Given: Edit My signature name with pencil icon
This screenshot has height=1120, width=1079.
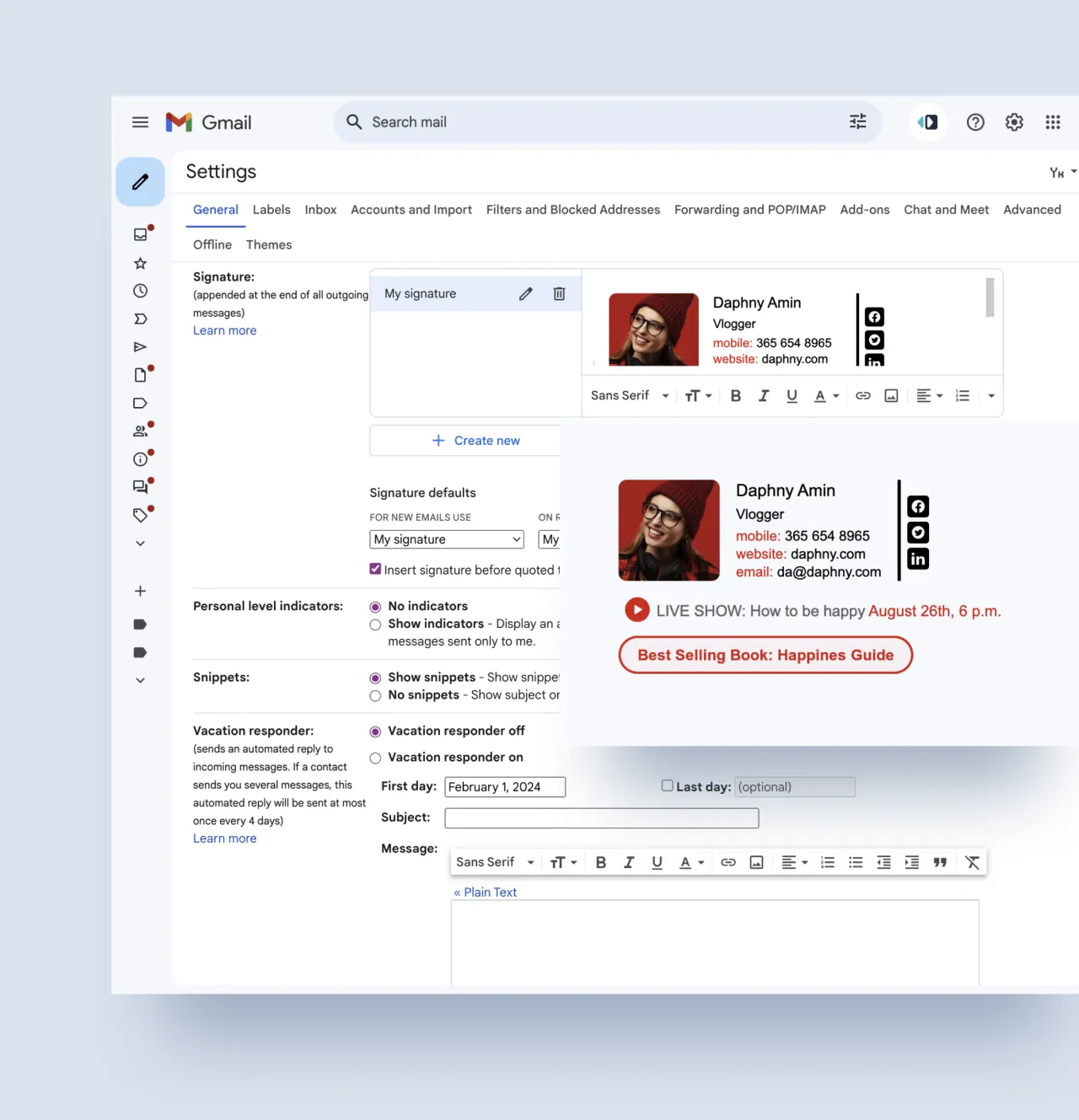Looking at the screenshot, I should coord(525,293).
